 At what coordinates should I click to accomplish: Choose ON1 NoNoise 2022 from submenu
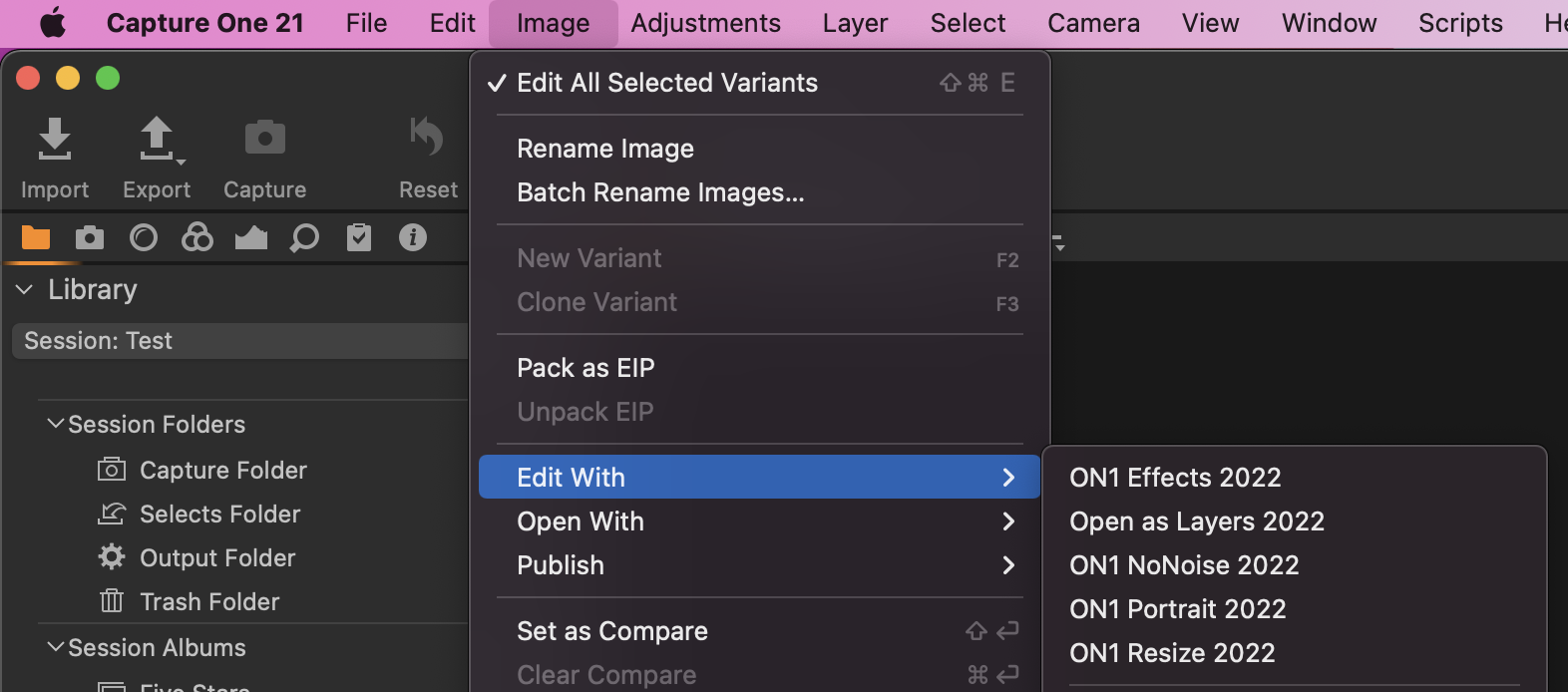pos(1184,565)
